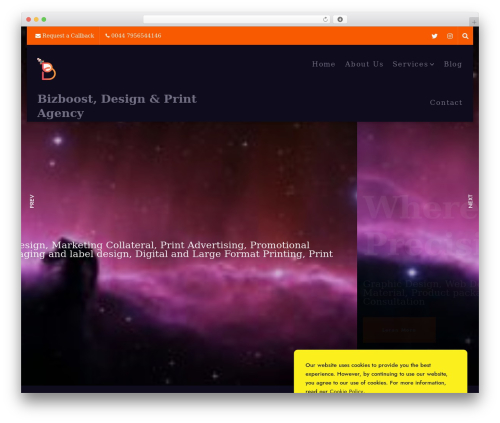
Task: Click the search magnifier icon
Action: tap(465, 36)
